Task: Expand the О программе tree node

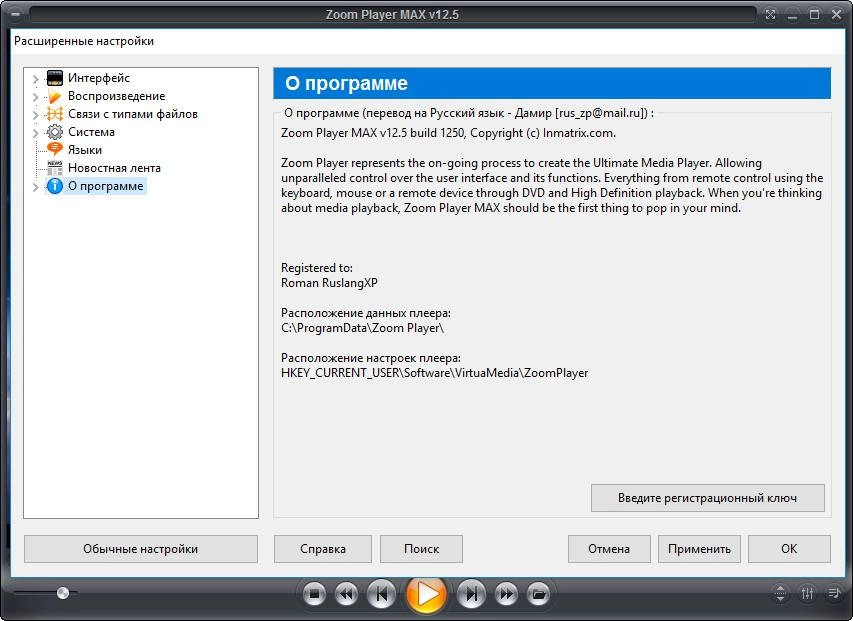Action: [35, 187]
